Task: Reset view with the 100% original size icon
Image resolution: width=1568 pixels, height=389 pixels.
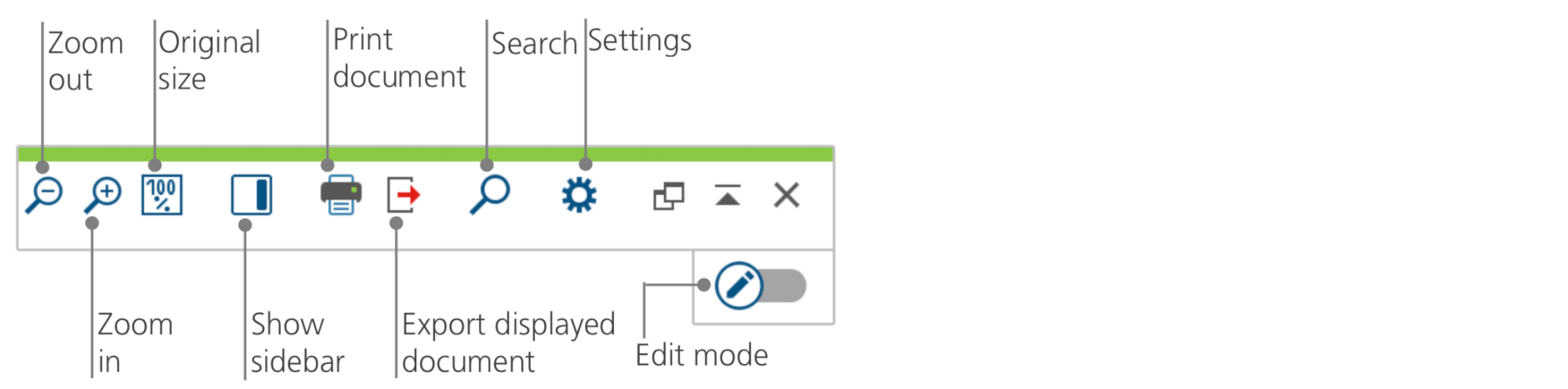Action: pos(162,194)
